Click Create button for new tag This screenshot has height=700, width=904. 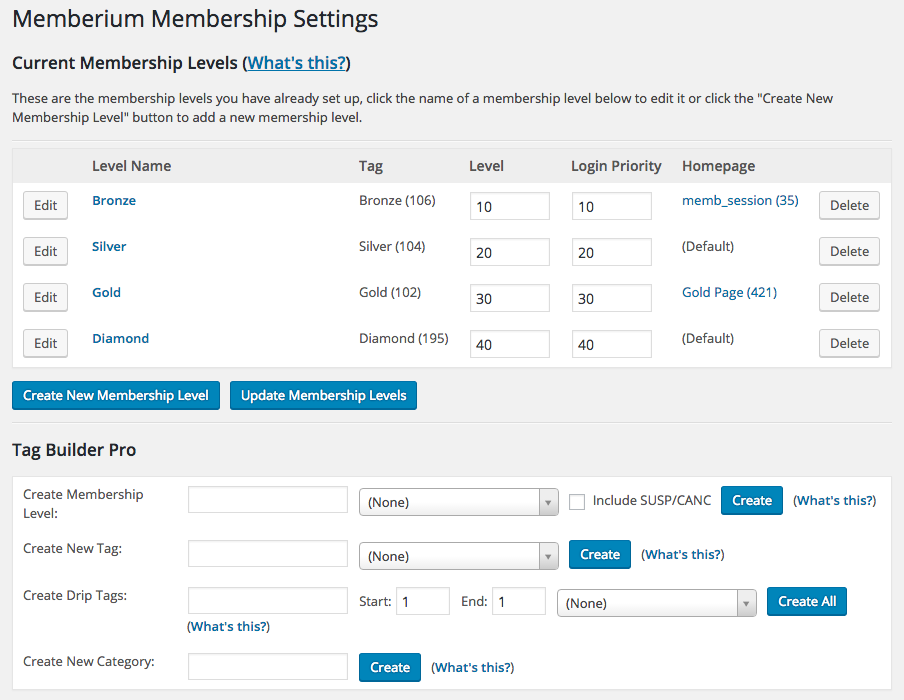click(x=600, y=555)
